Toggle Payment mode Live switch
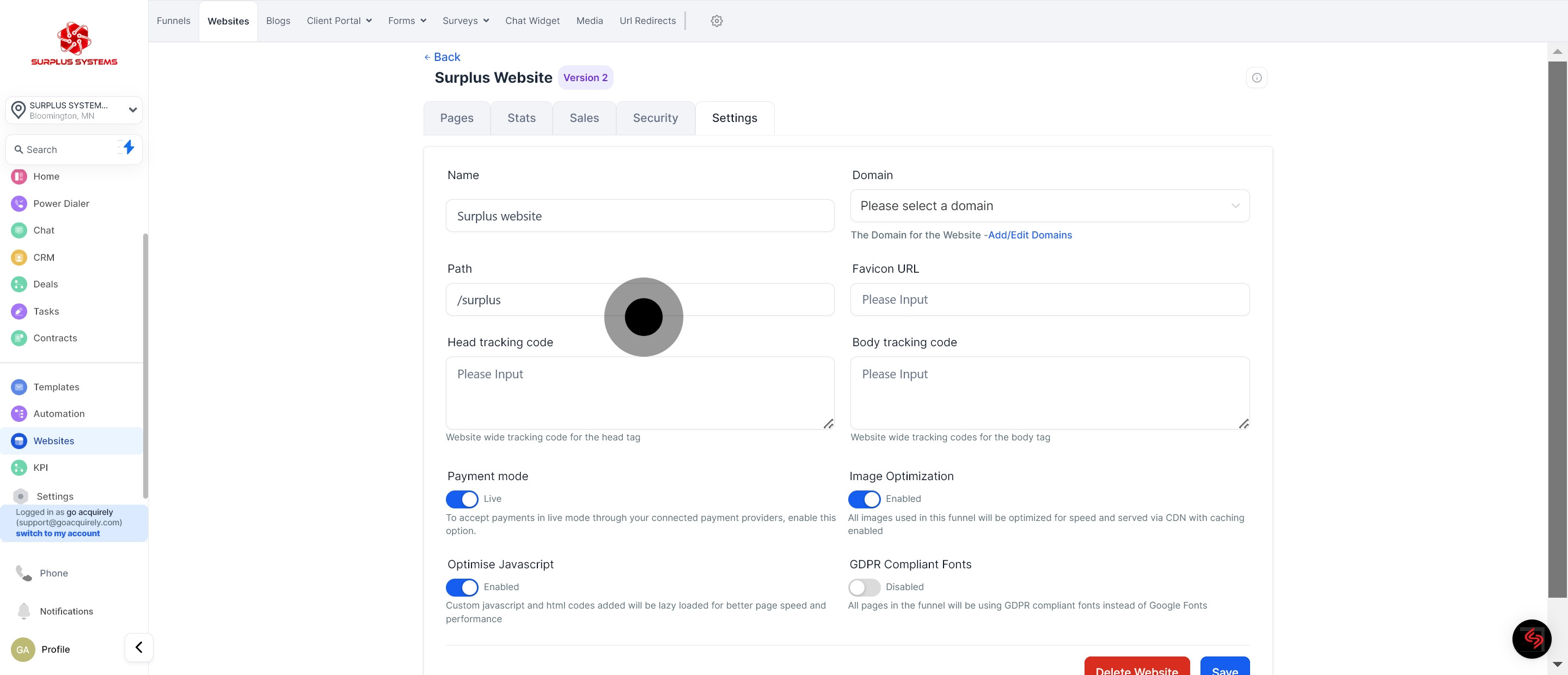 (462, 499)
